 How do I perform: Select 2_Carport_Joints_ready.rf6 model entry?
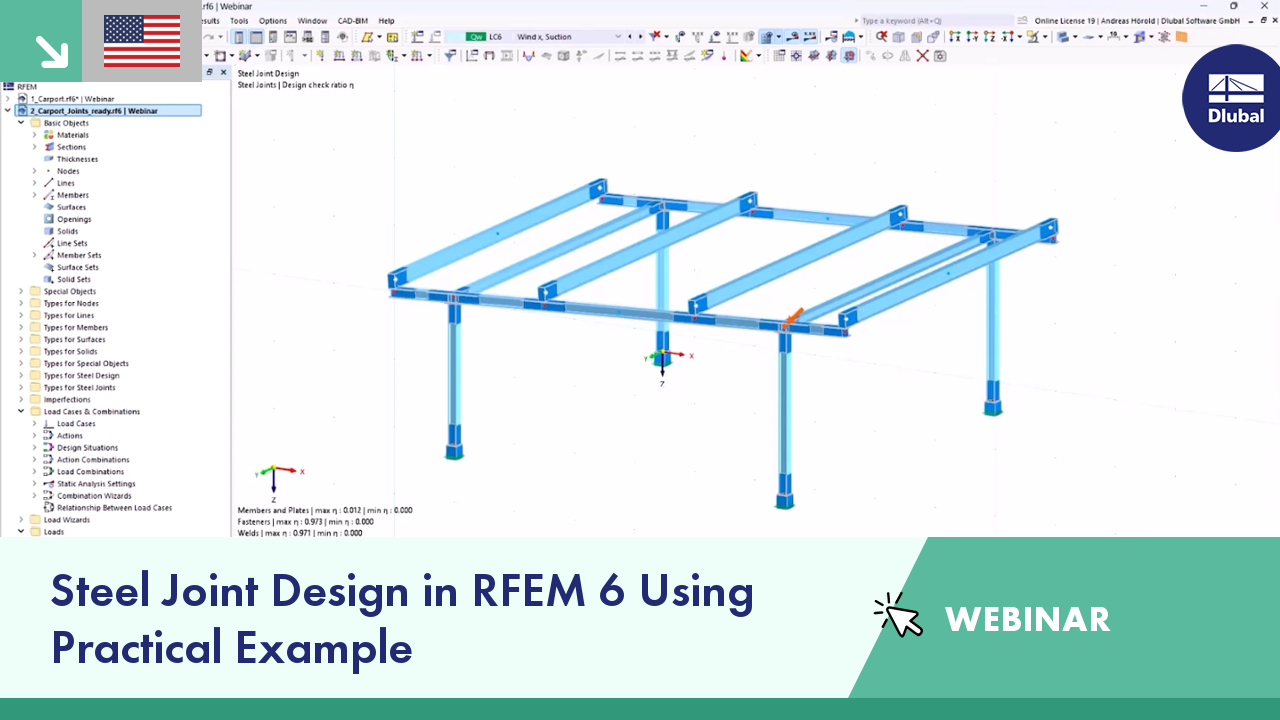[108, 111]
